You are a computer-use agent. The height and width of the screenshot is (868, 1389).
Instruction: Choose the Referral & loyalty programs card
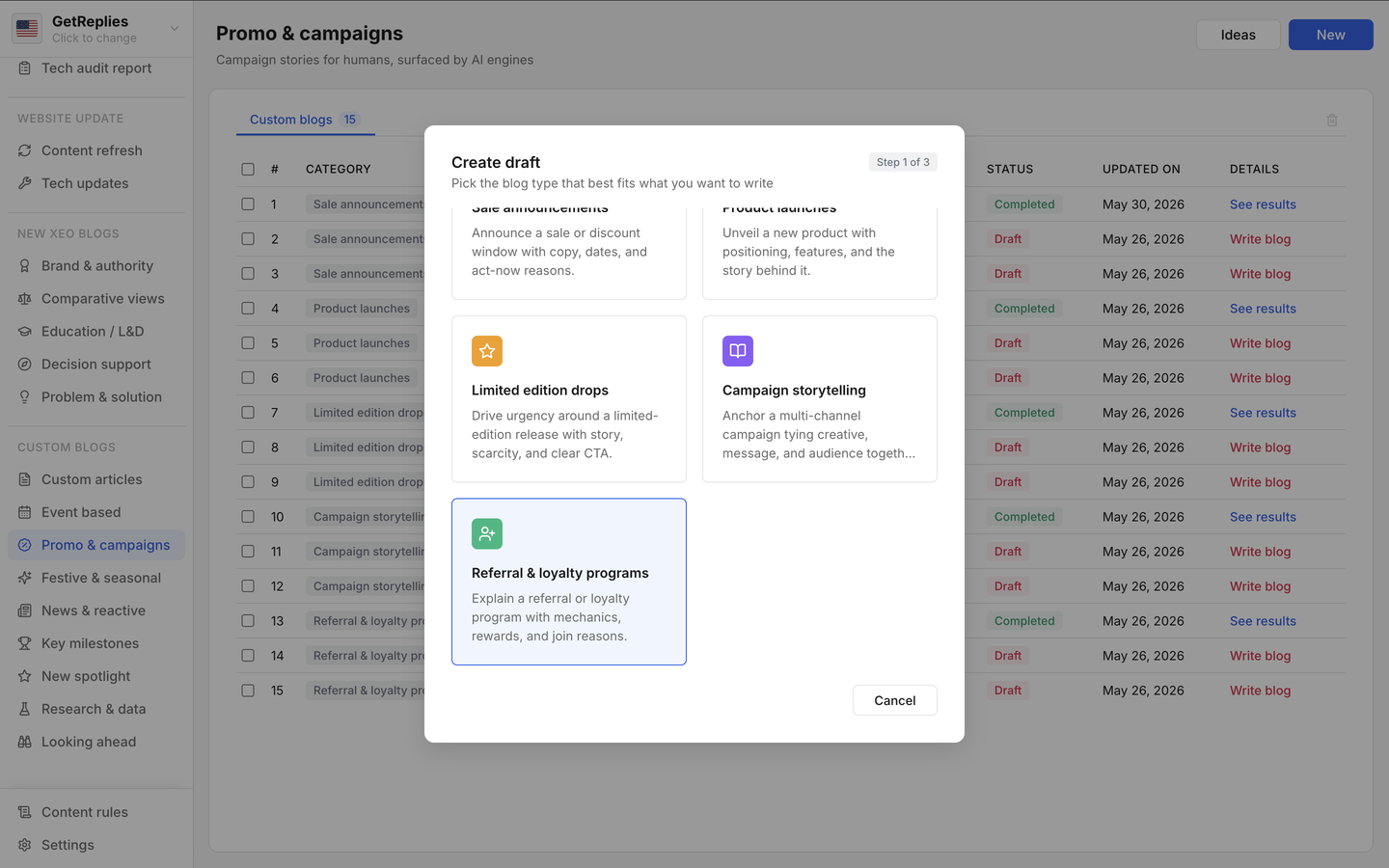569,582
